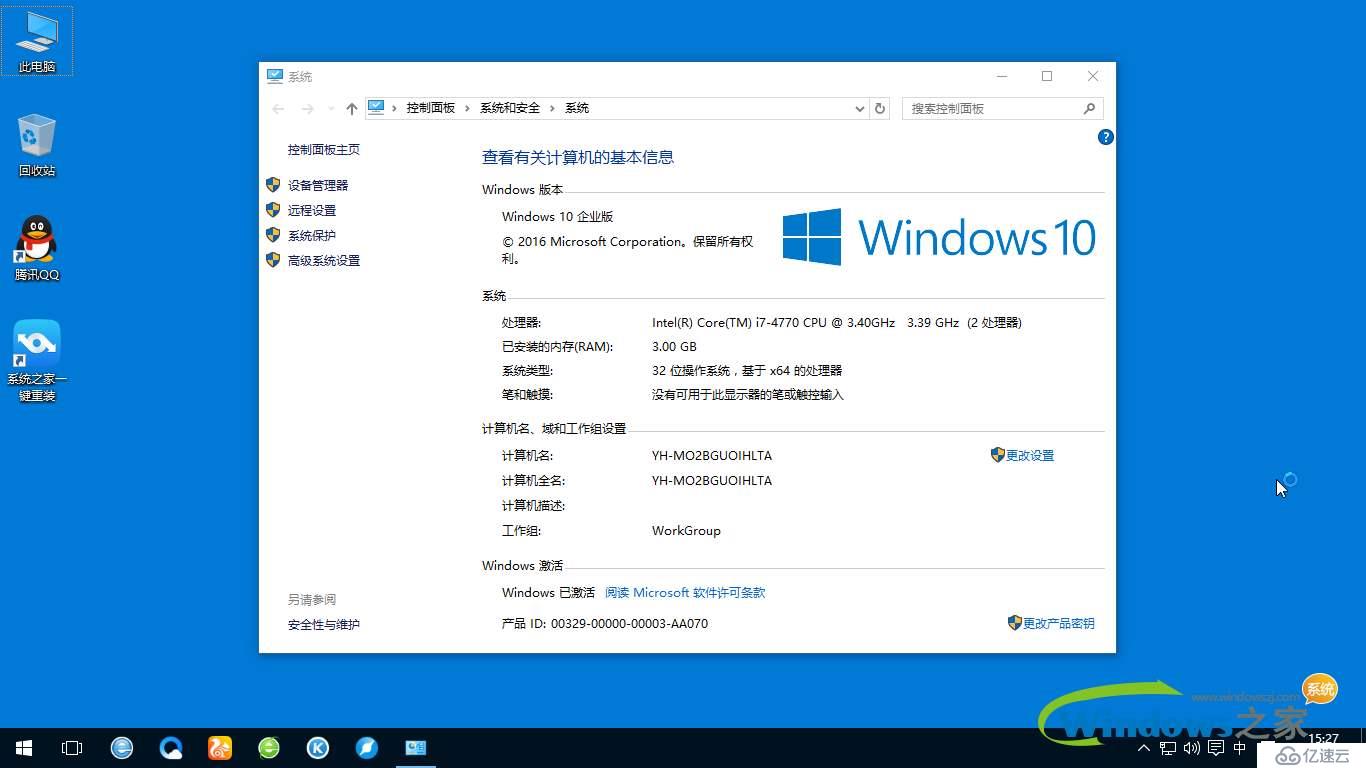Image resolution: width=1366 pixels, height=768 pixels.
Task: Toggle the 中 input method indicator
Action: point(1240,748)
